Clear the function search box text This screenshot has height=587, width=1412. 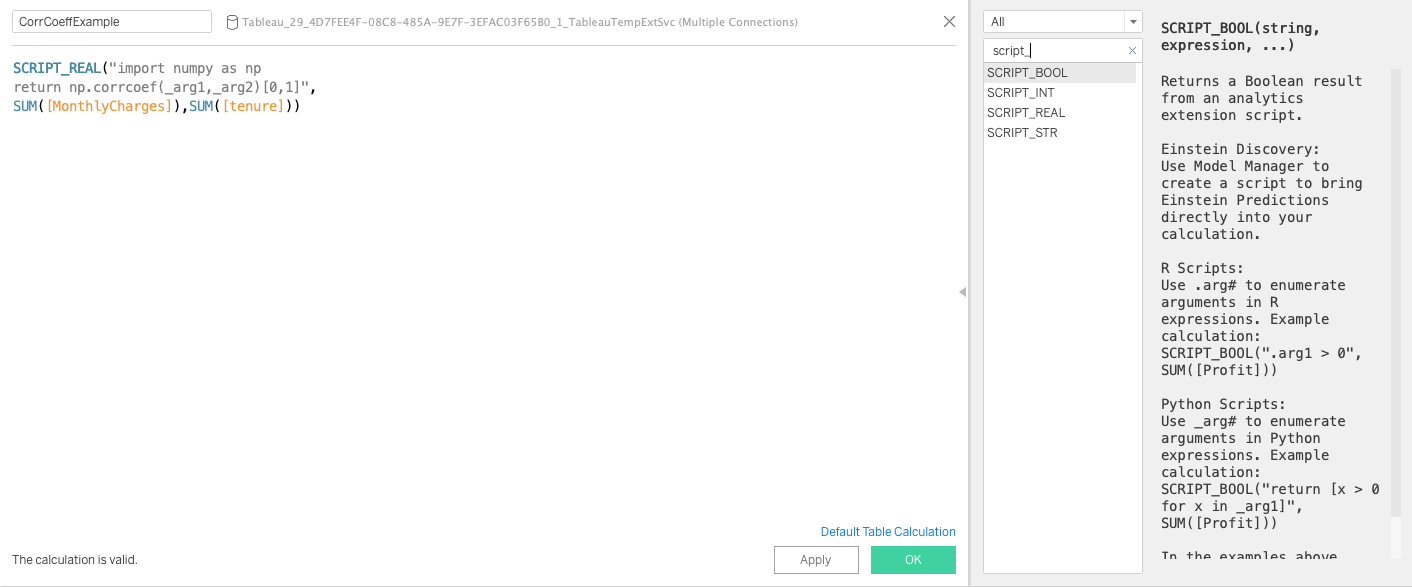pos(1132,51)
